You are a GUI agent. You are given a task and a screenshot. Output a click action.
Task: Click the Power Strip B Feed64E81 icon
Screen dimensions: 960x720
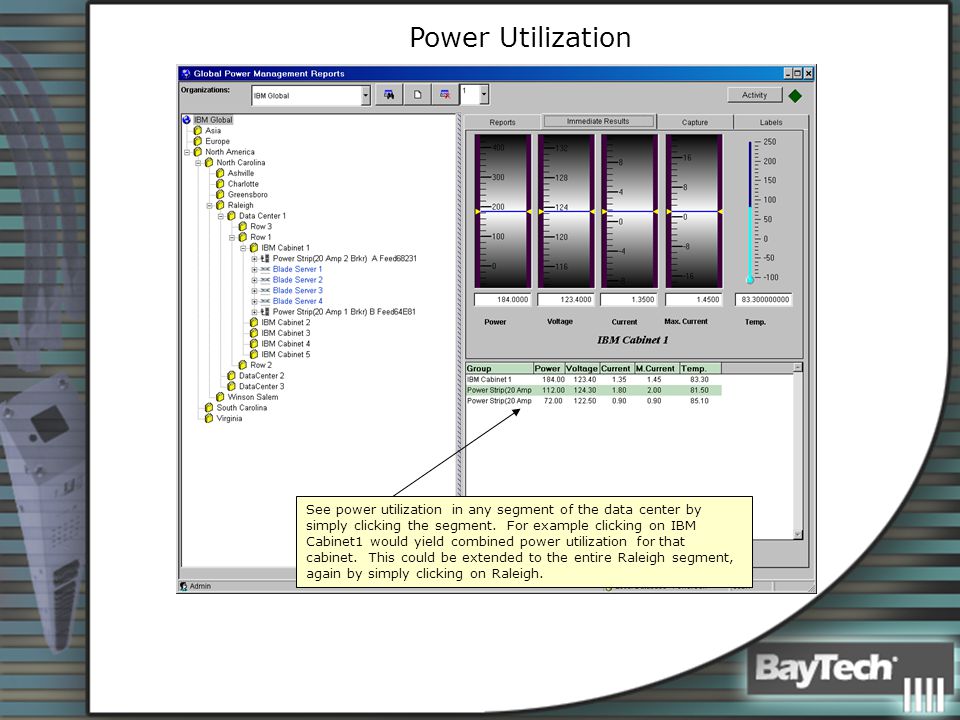pos(265,312)
